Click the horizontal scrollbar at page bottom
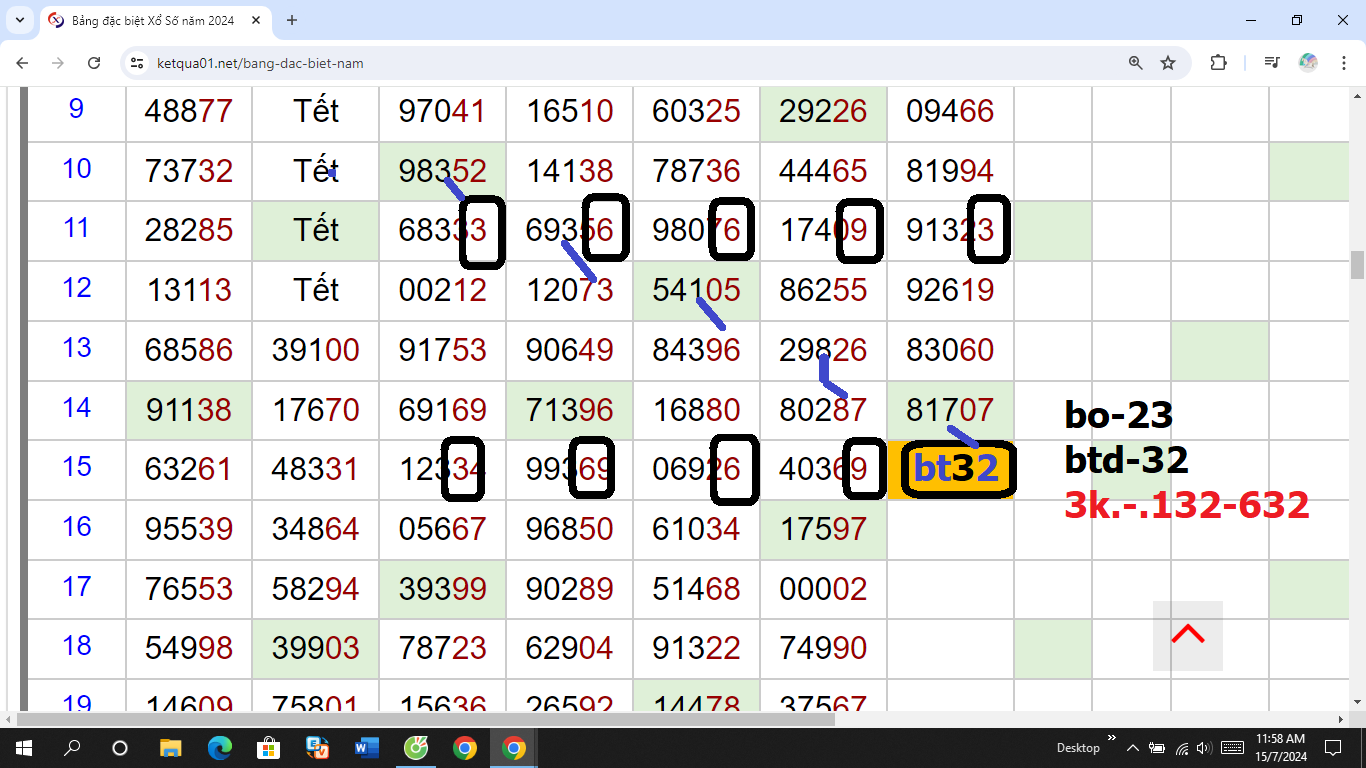This screenshot has height=768, width=1366. pyautogui.click(x=425, y=719)
